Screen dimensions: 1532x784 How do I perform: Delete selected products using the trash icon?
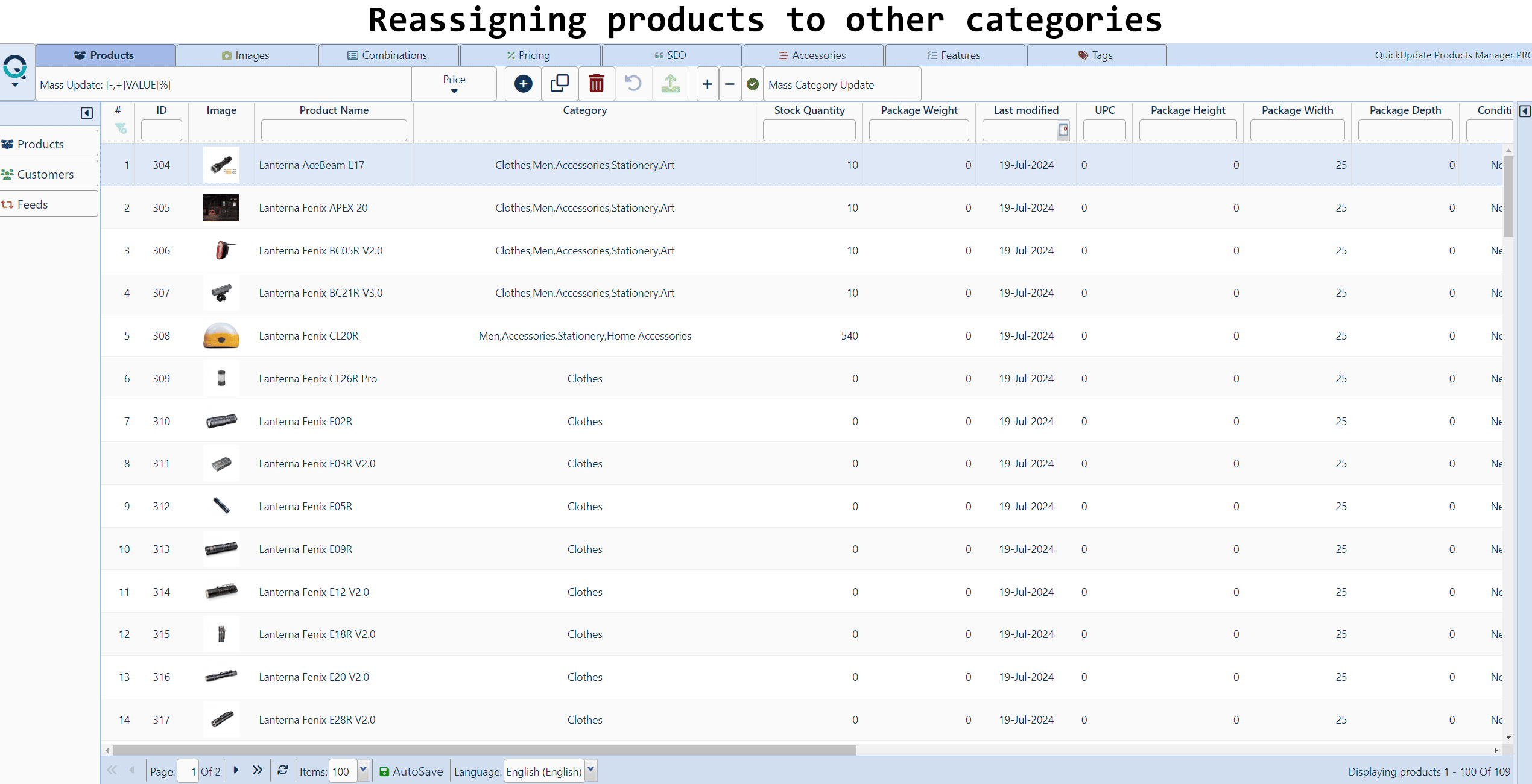[x=597, y=84]
